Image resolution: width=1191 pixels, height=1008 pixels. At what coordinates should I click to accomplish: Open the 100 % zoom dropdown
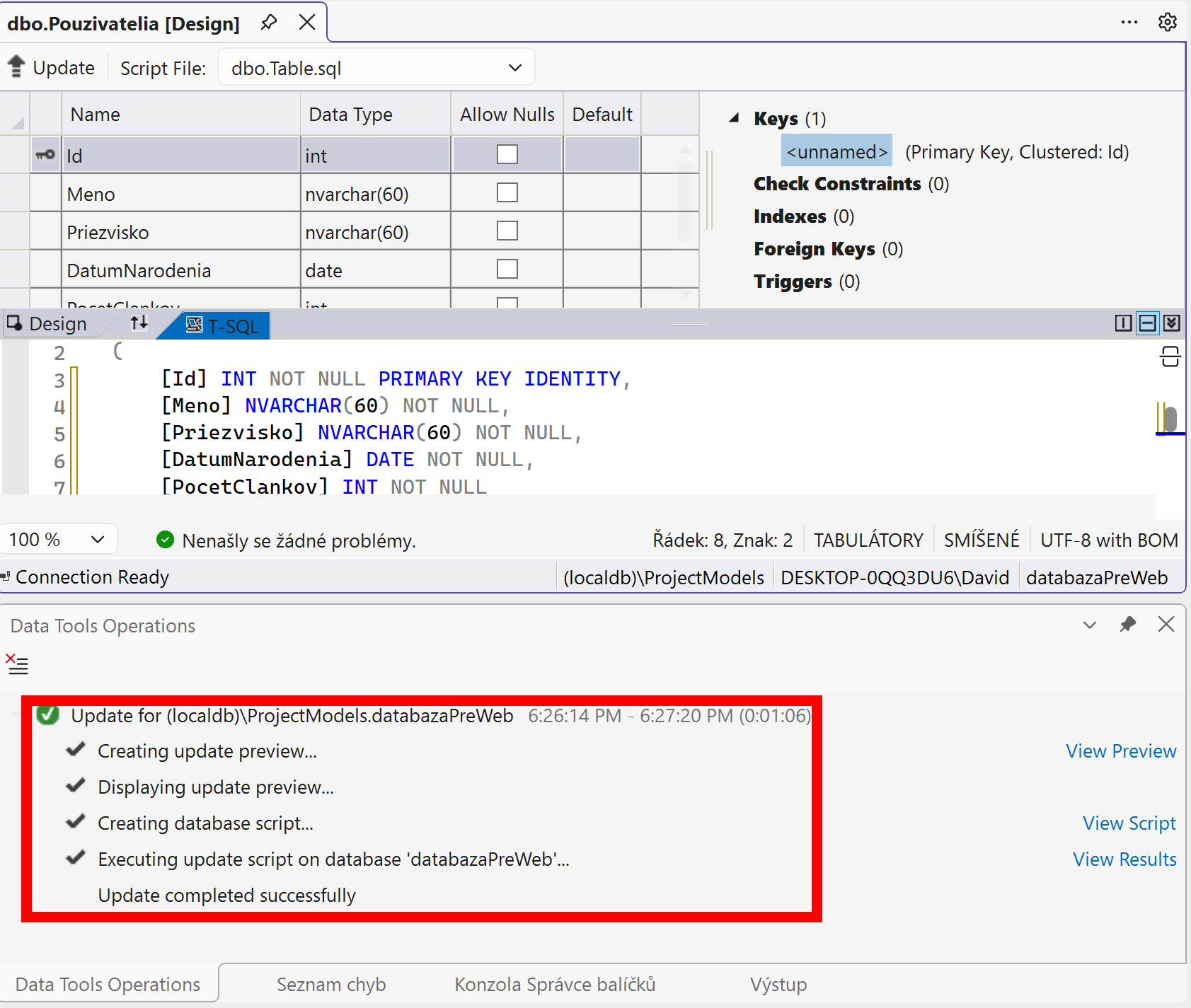[x=58, y=540]
